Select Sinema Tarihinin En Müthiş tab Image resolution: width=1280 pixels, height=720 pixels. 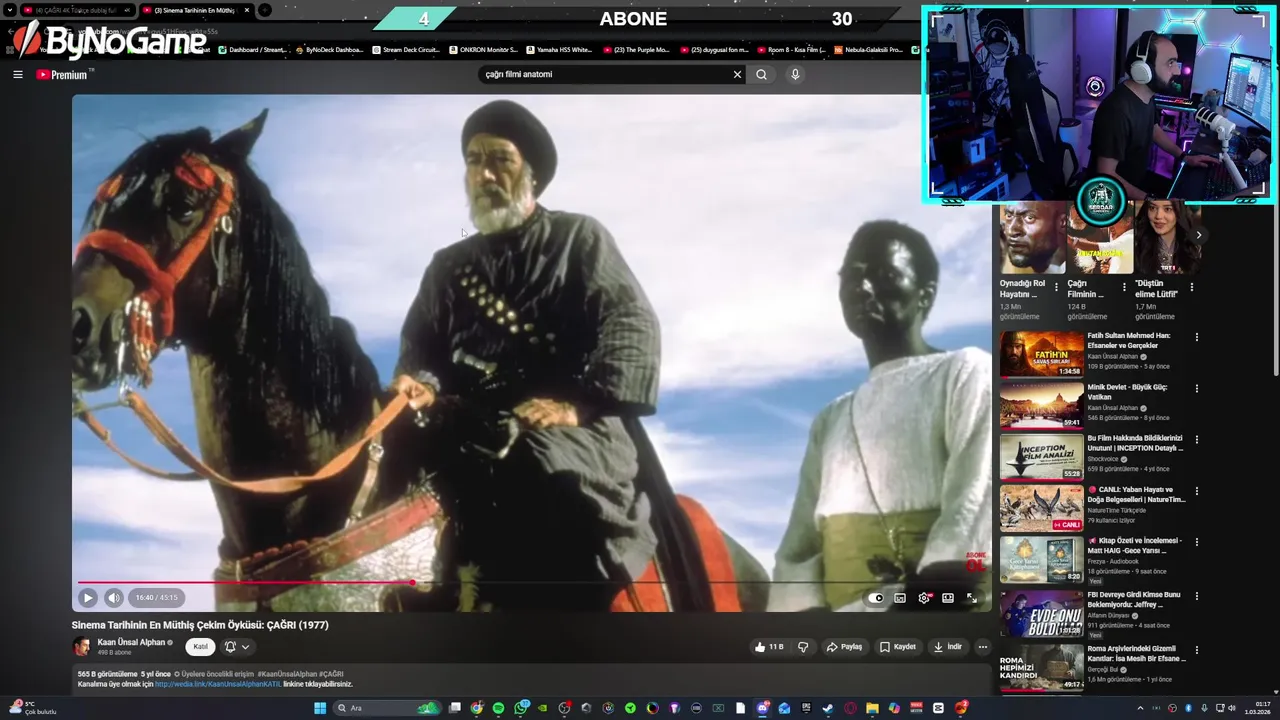(194, 10)
